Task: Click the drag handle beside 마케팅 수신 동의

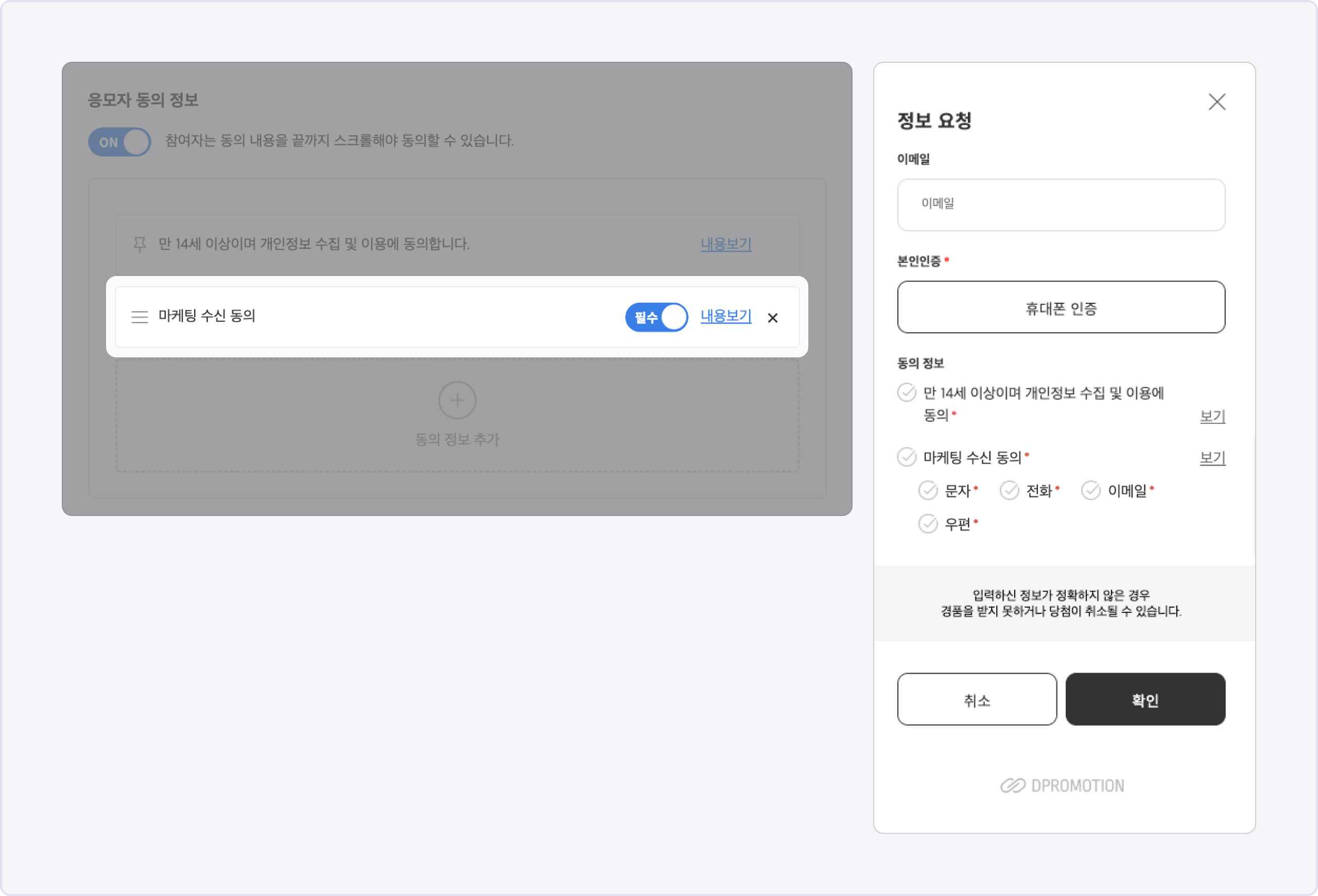Action: (140, 317)
